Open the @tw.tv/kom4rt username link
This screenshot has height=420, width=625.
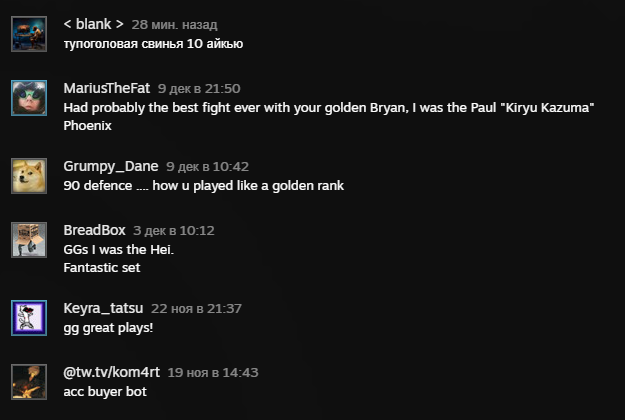[111, 372]
